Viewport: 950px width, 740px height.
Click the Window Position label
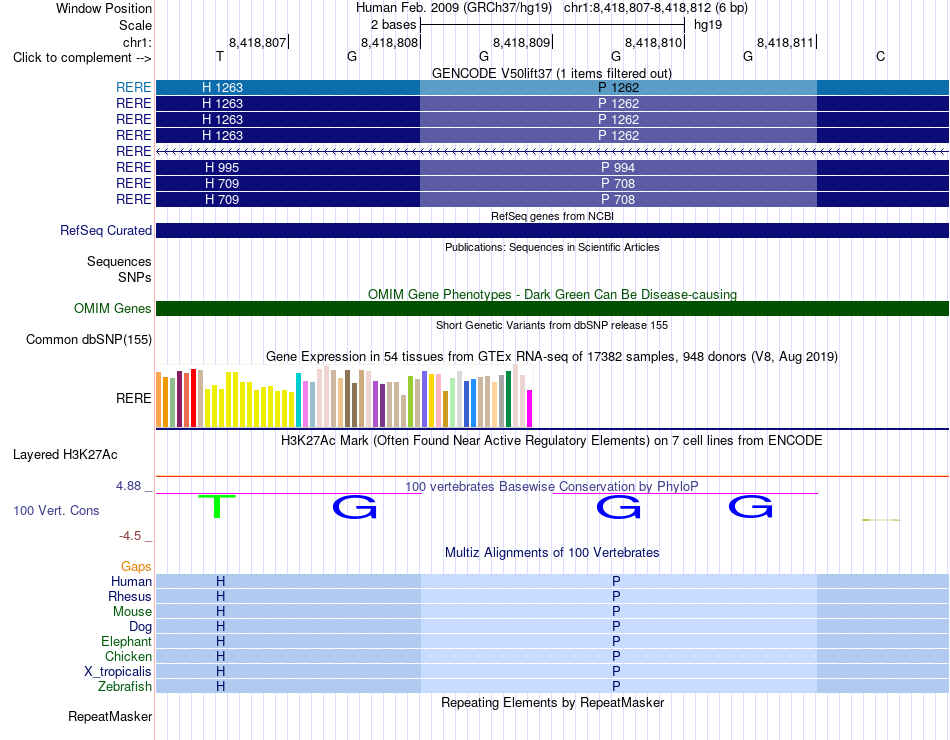pyautogui.click(x=104, y=8)
